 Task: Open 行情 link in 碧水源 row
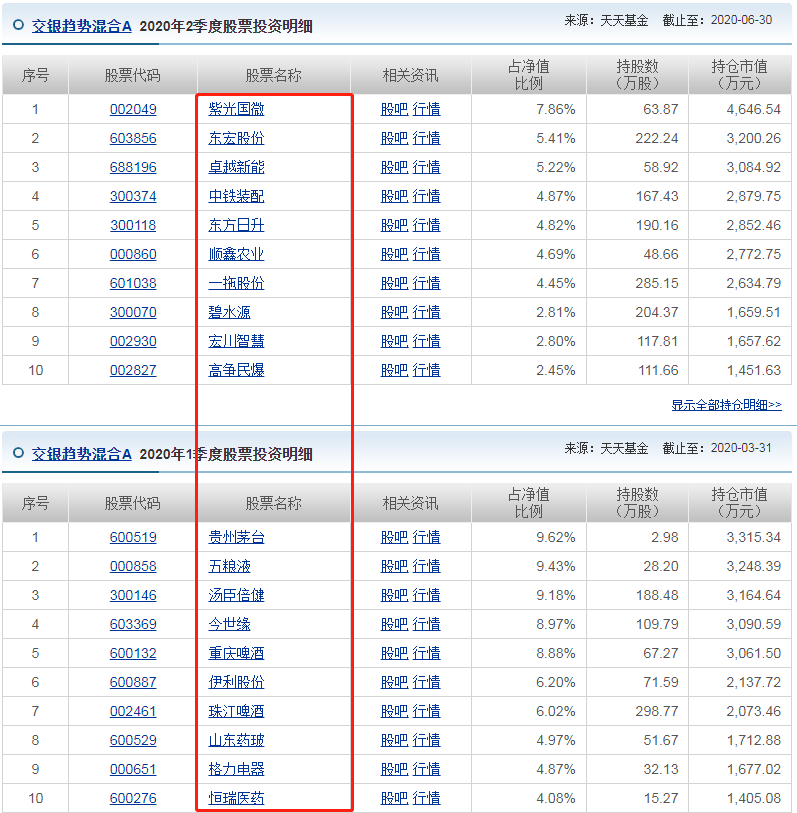pos(427,313)
